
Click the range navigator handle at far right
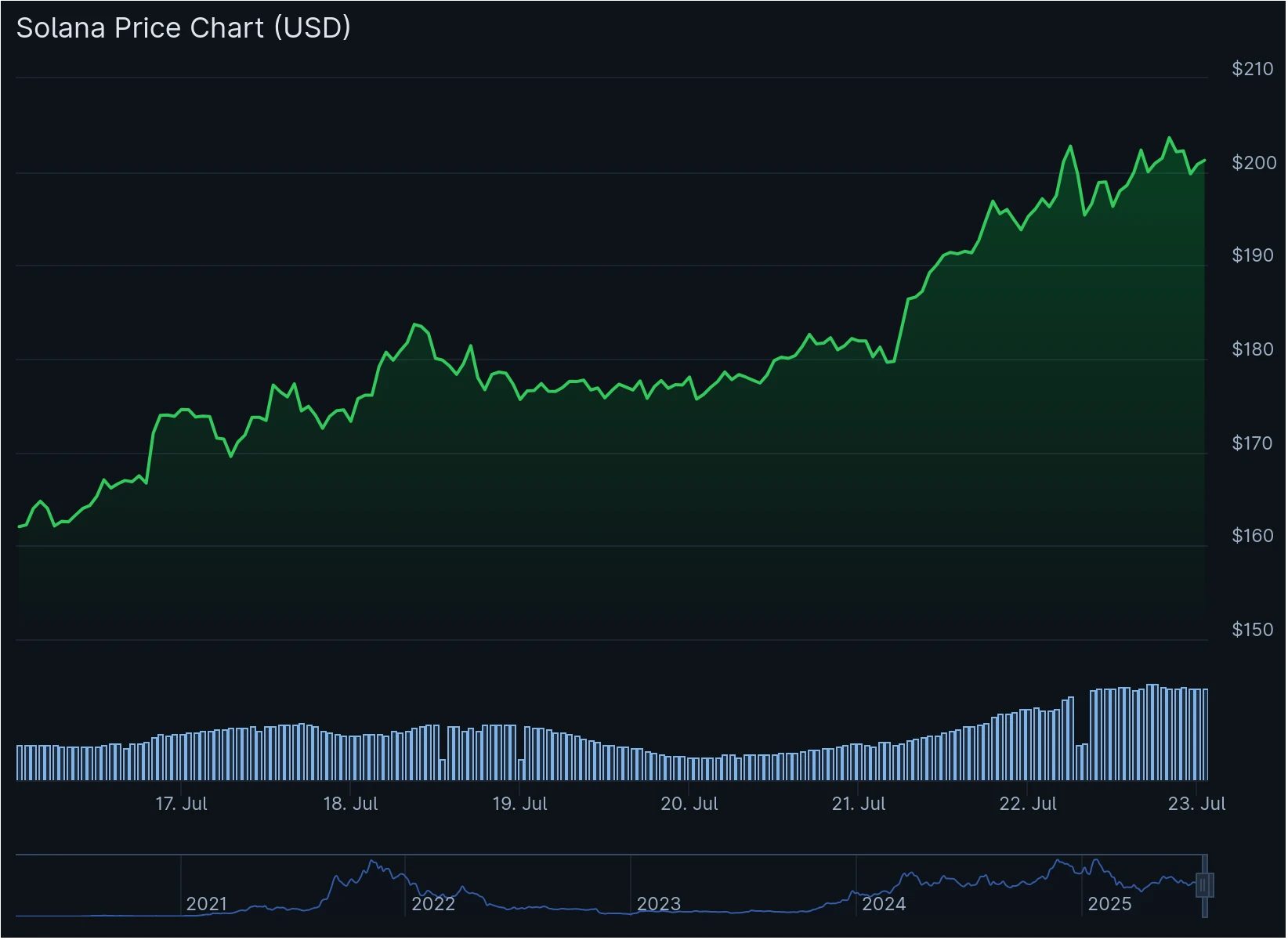click(x=1206, y=886)
